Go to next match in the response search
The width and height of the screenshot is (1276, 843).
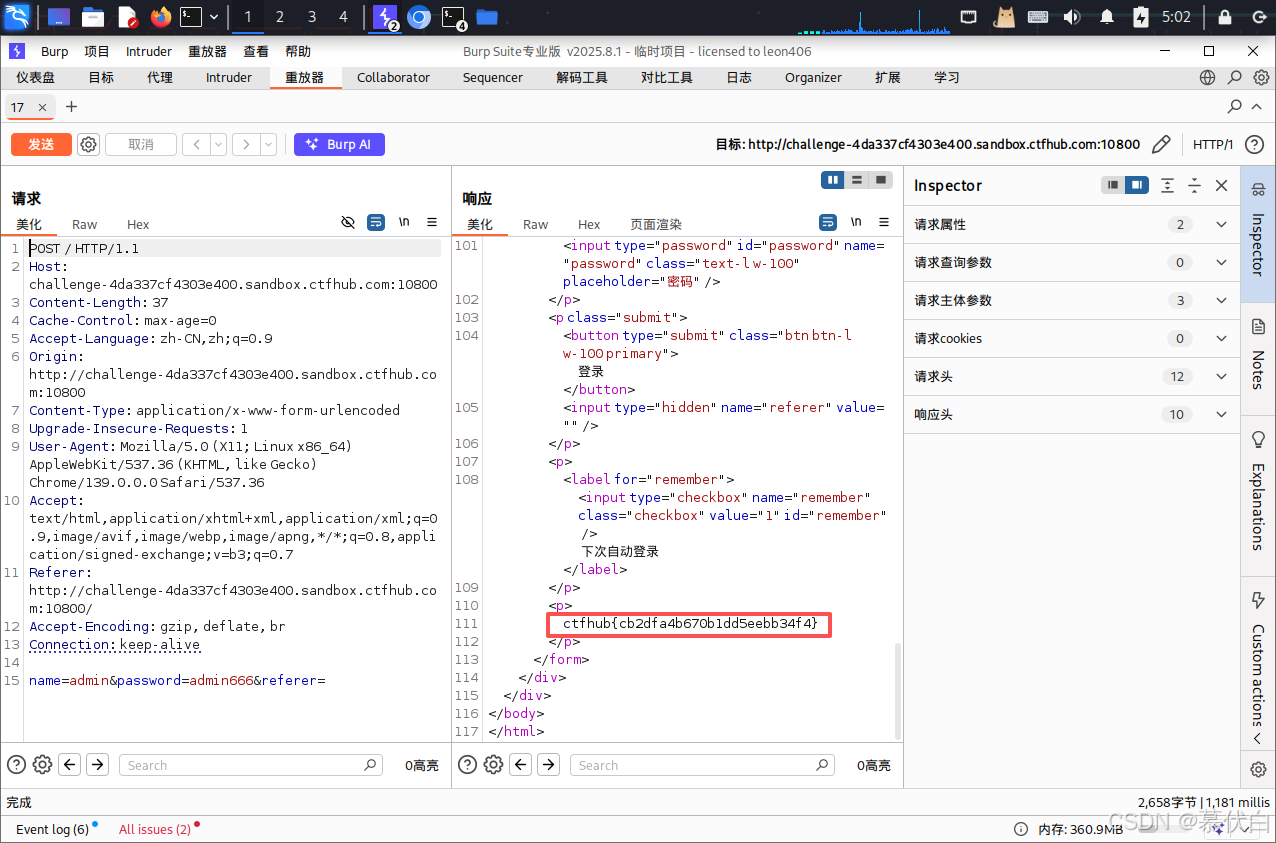pyautogui.click(x=548, y=765)
